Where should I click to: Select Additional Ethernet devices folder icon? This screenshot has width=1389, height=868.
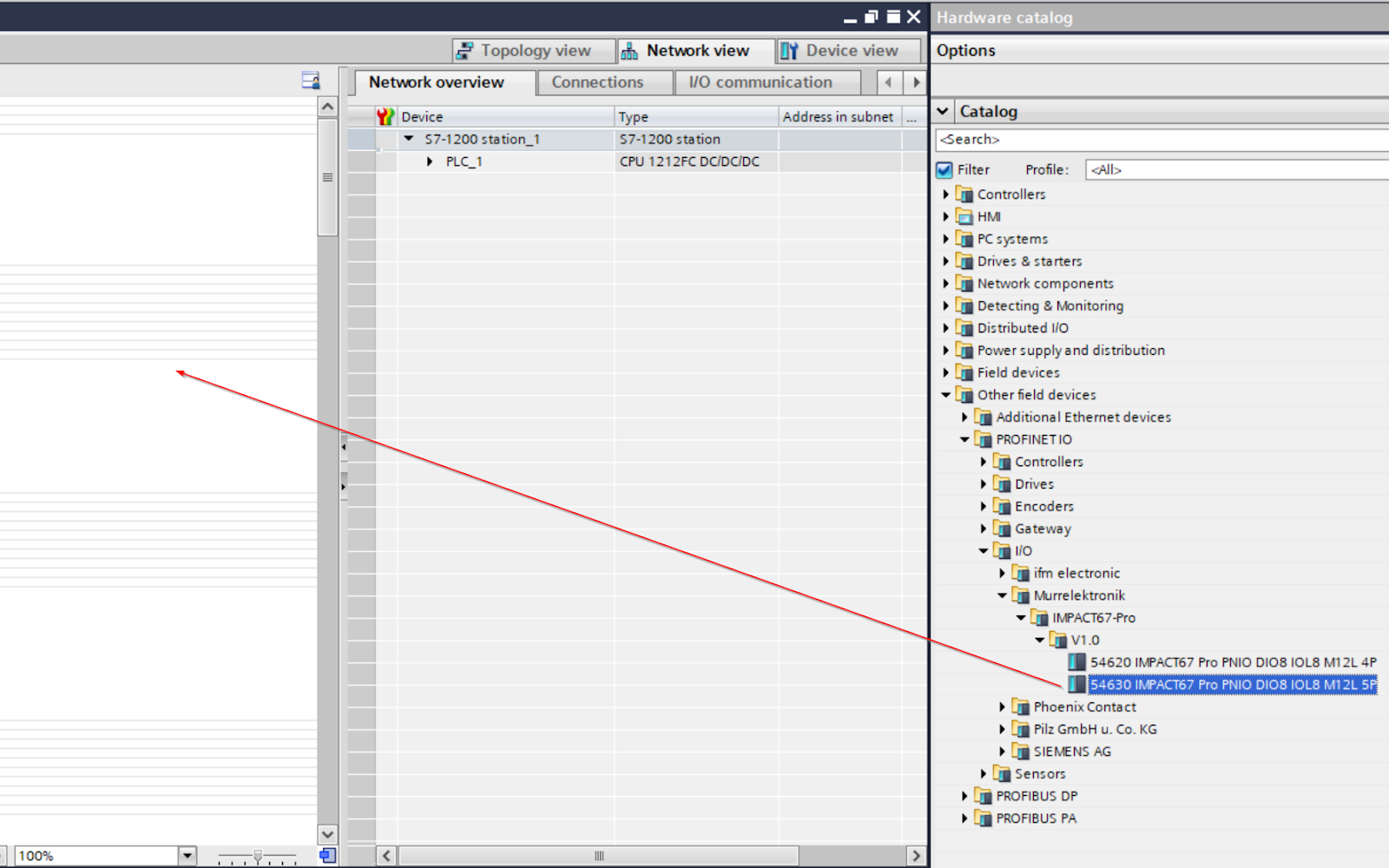click(983, 418)
